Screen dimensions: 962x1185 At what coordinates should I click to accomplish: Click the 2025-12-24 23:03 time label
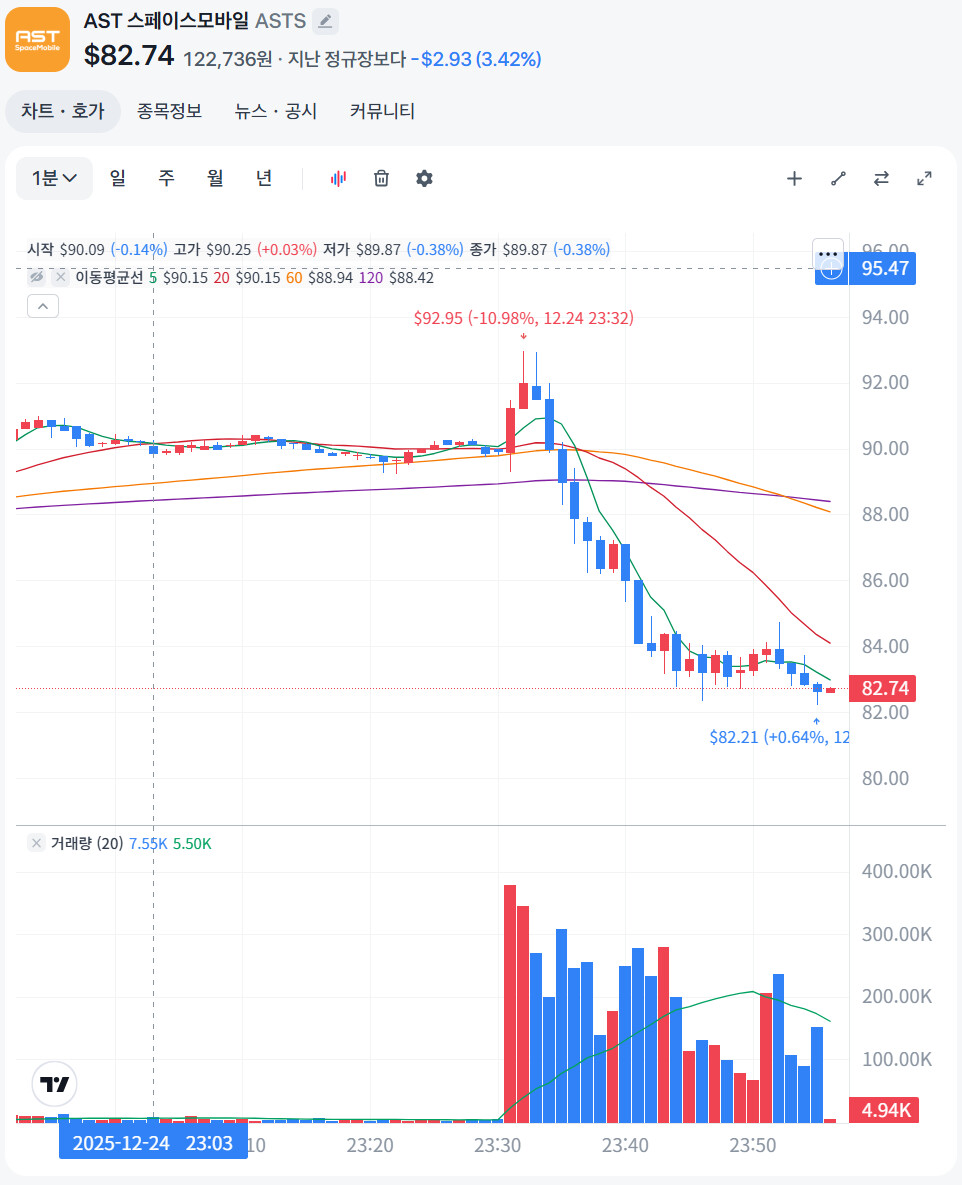click(x=153, y=1143)
